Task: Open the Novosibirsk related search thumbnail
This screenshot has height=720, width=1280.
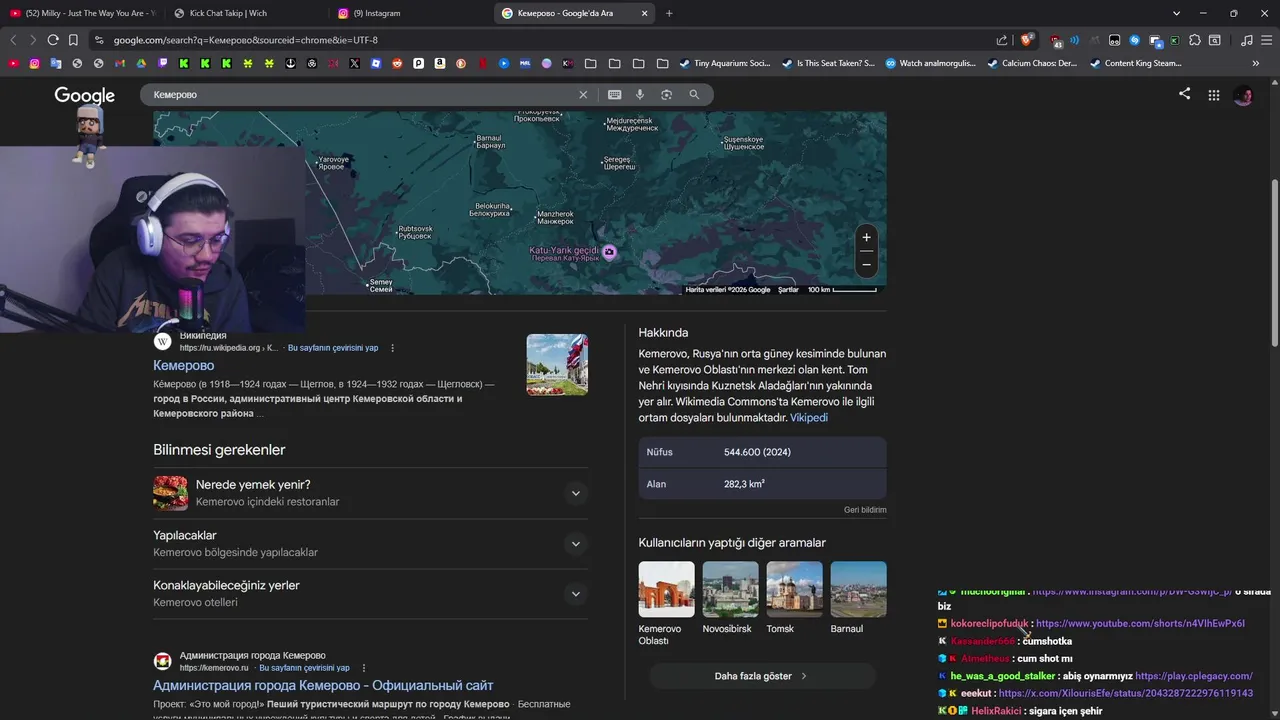Action: click(730, 589)
